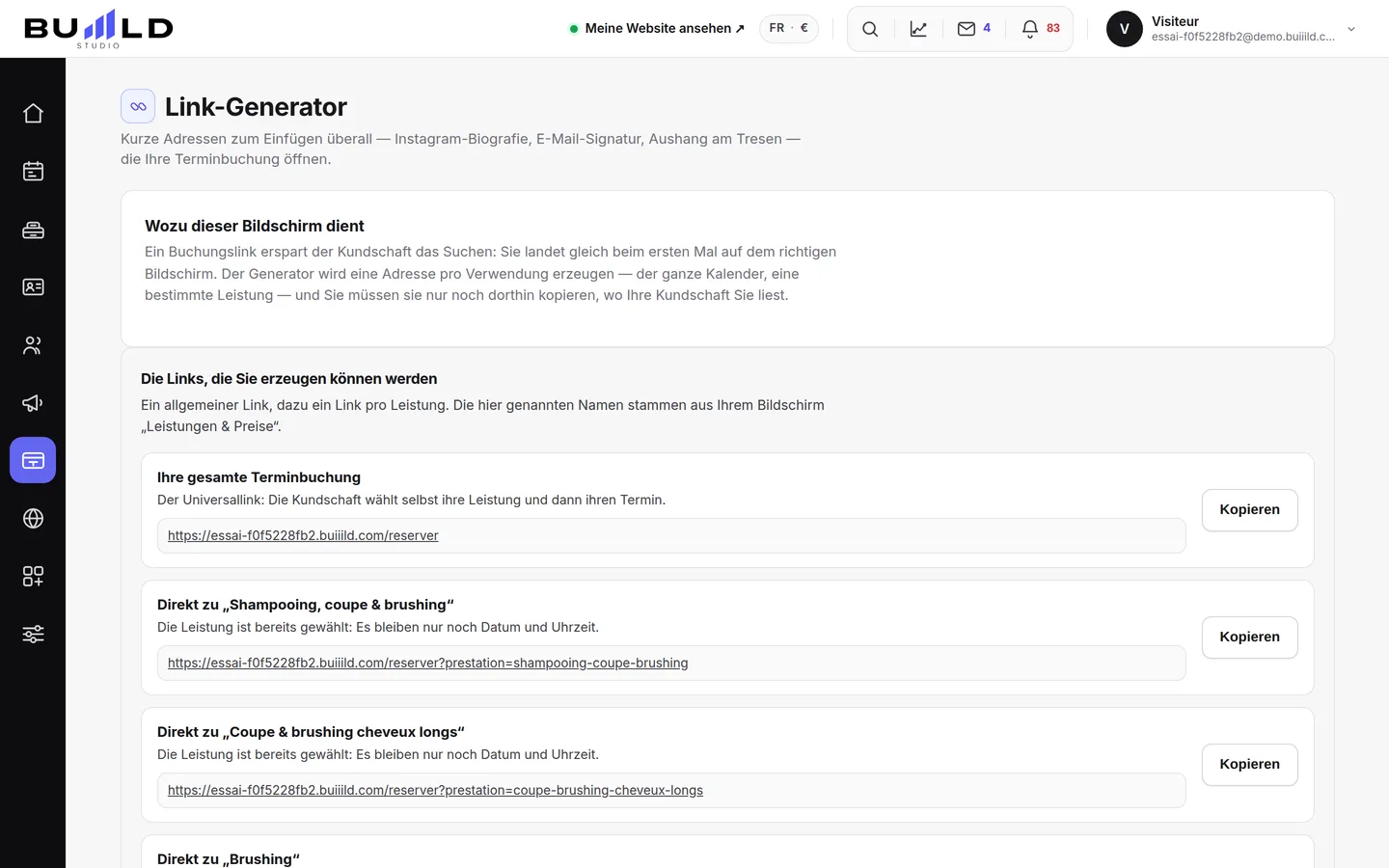Image resolution: width=1389 pixels, height=868 pixels.
Task: Open the notifications bell showing 83
Action: pos(1041,29)
